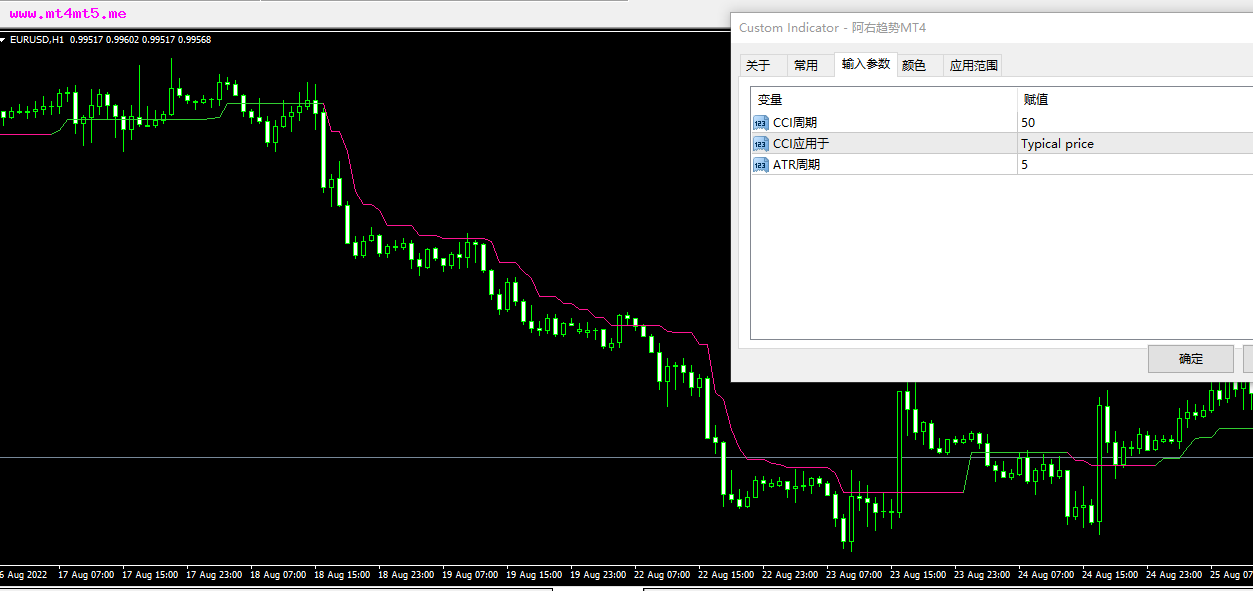Switch to the 关于 tab
The height and width of the screenshot is (591, 1253).
pos(758,66)
